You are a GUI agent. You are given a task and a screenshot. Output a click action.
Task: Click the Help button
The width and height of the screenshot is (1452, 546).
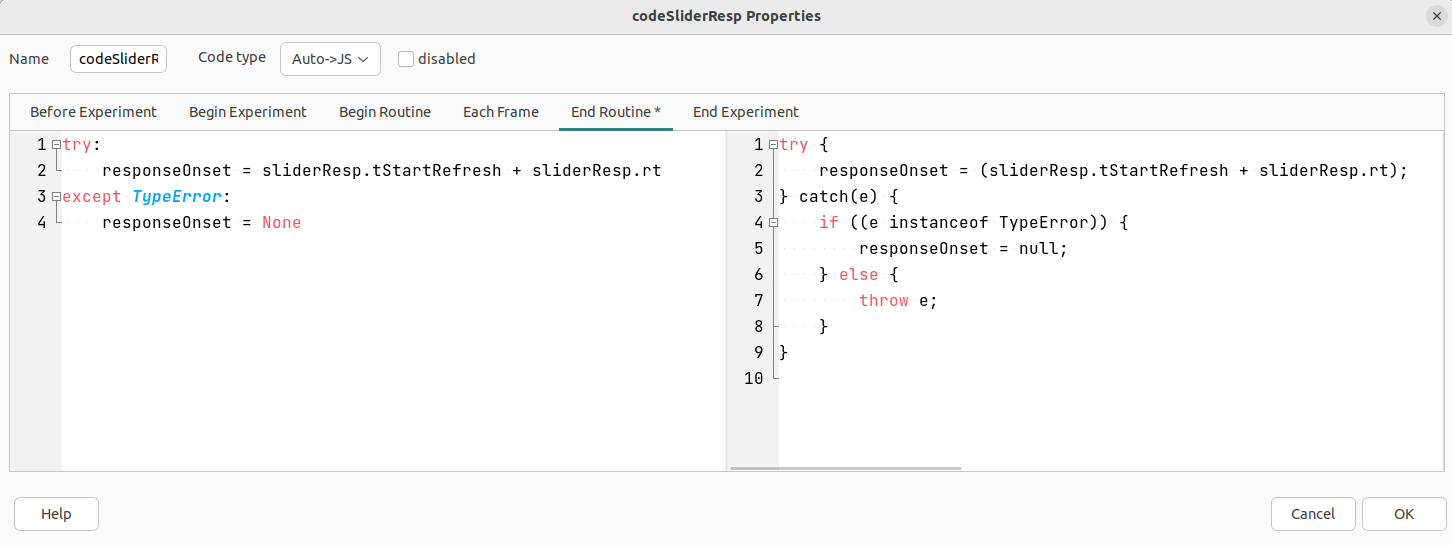(x=56, y=514)
